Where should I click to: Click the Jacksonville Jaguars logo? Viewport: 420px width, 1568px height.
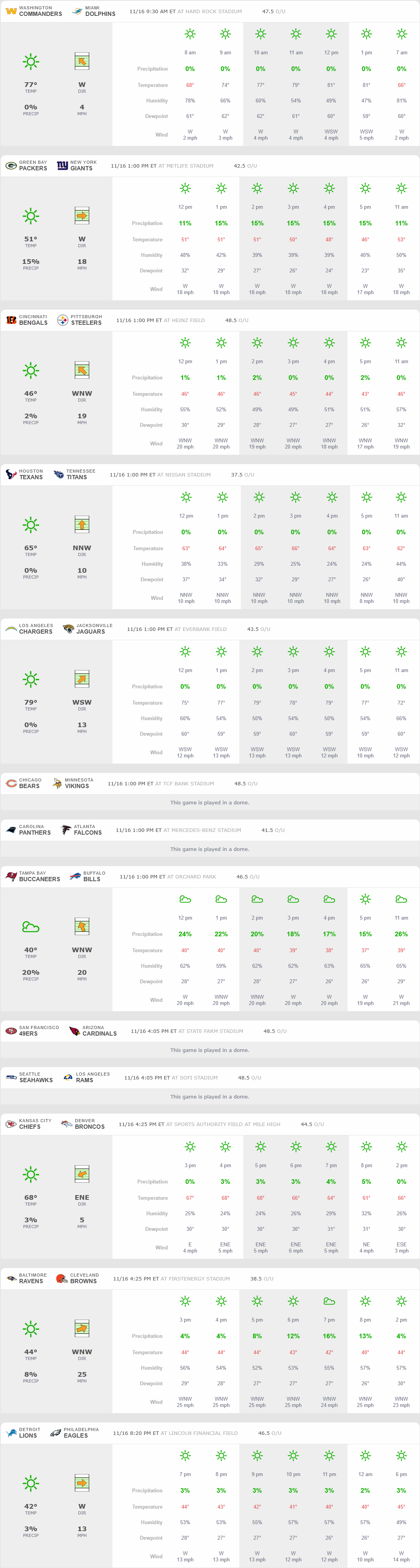click(68, 629)
